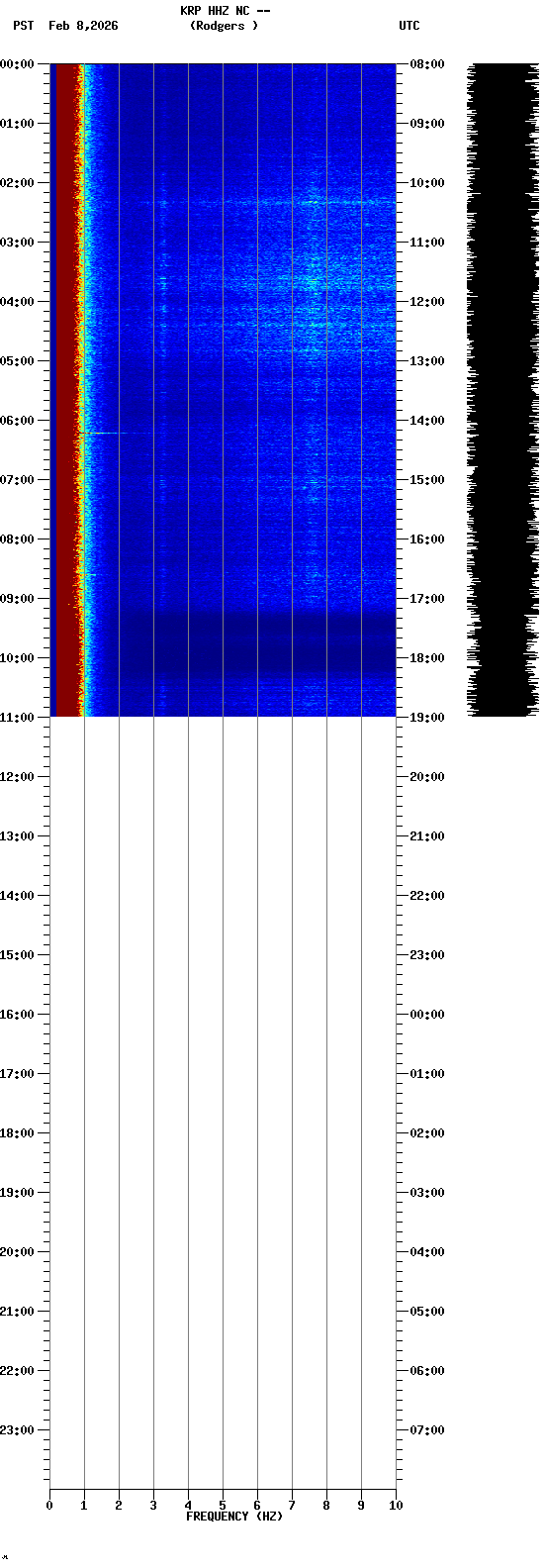Click the '15:00' PST axis label

pyautogui.click(x=17, y=955)
